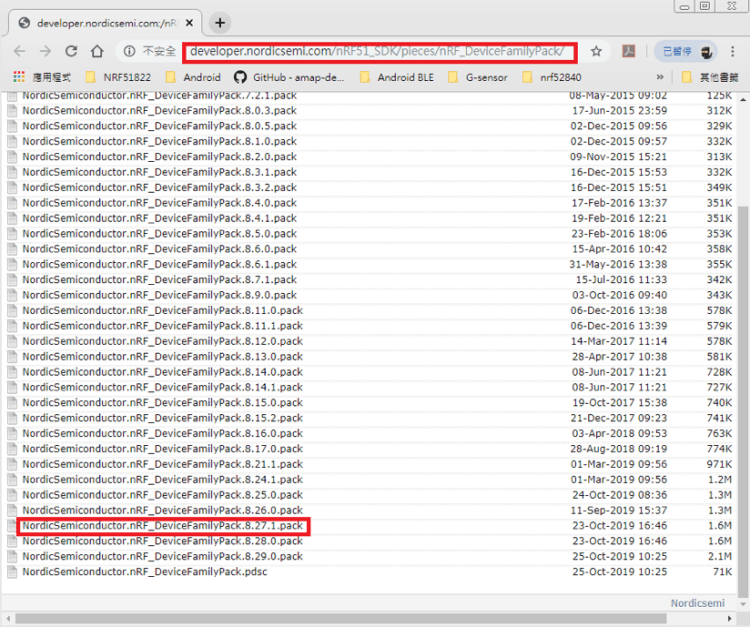Screen dimensions: 750x627
Task: Download DeviceFamilyPack.8.29.0.pack file
Action: 163,556
